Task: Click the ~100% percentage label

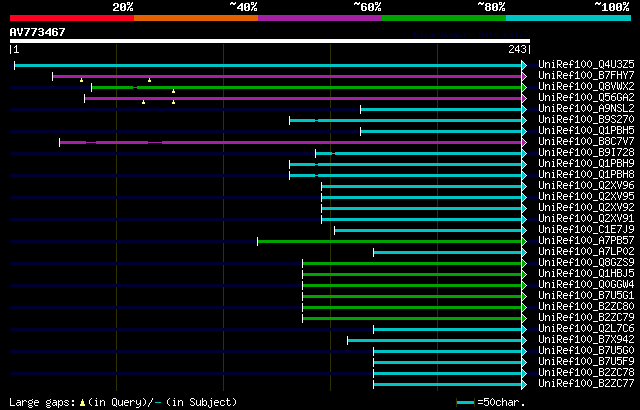Action: click(611, 7)
